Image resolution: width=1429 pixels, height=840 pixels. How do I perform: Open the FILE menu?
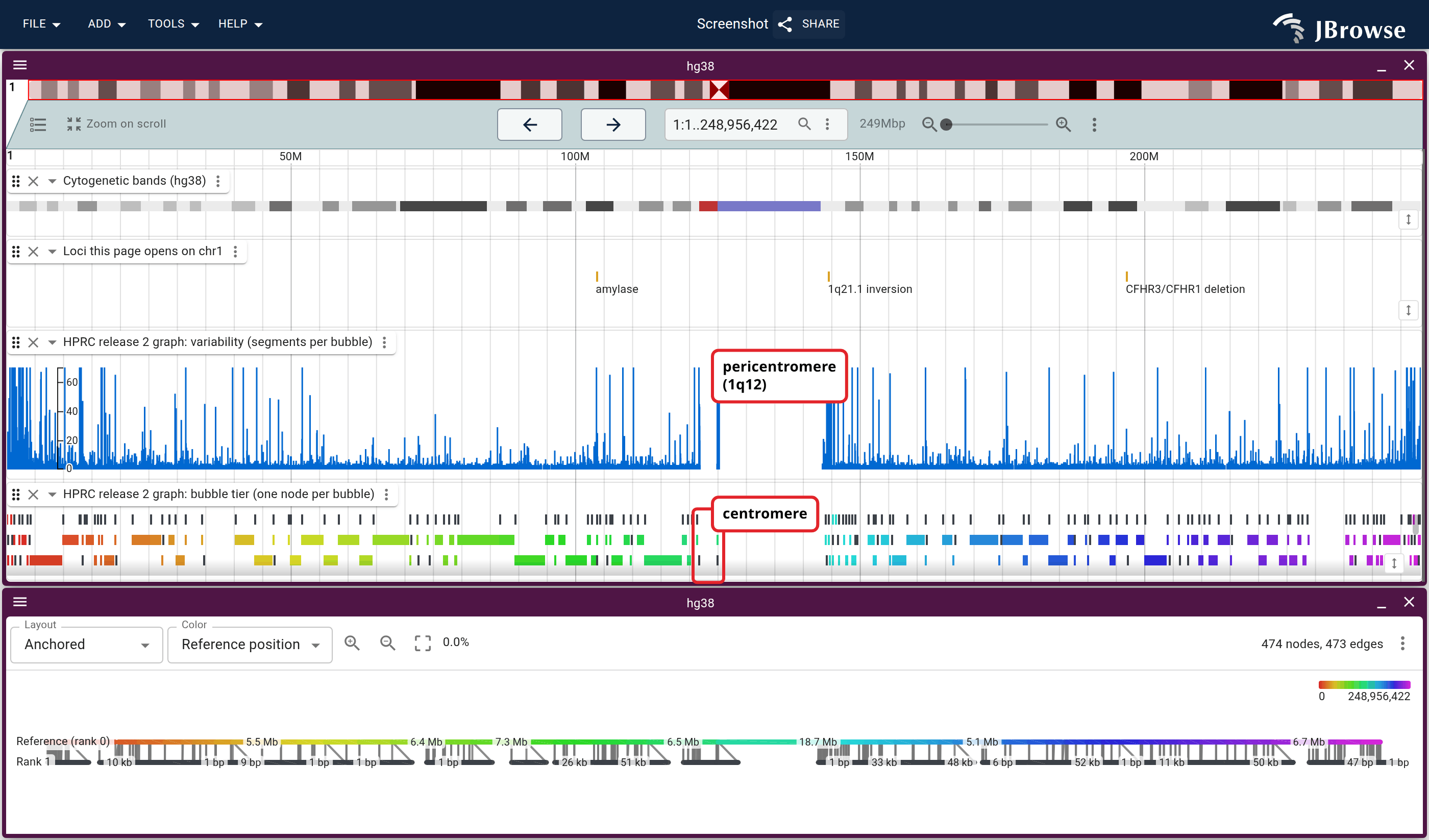[41, 24]
